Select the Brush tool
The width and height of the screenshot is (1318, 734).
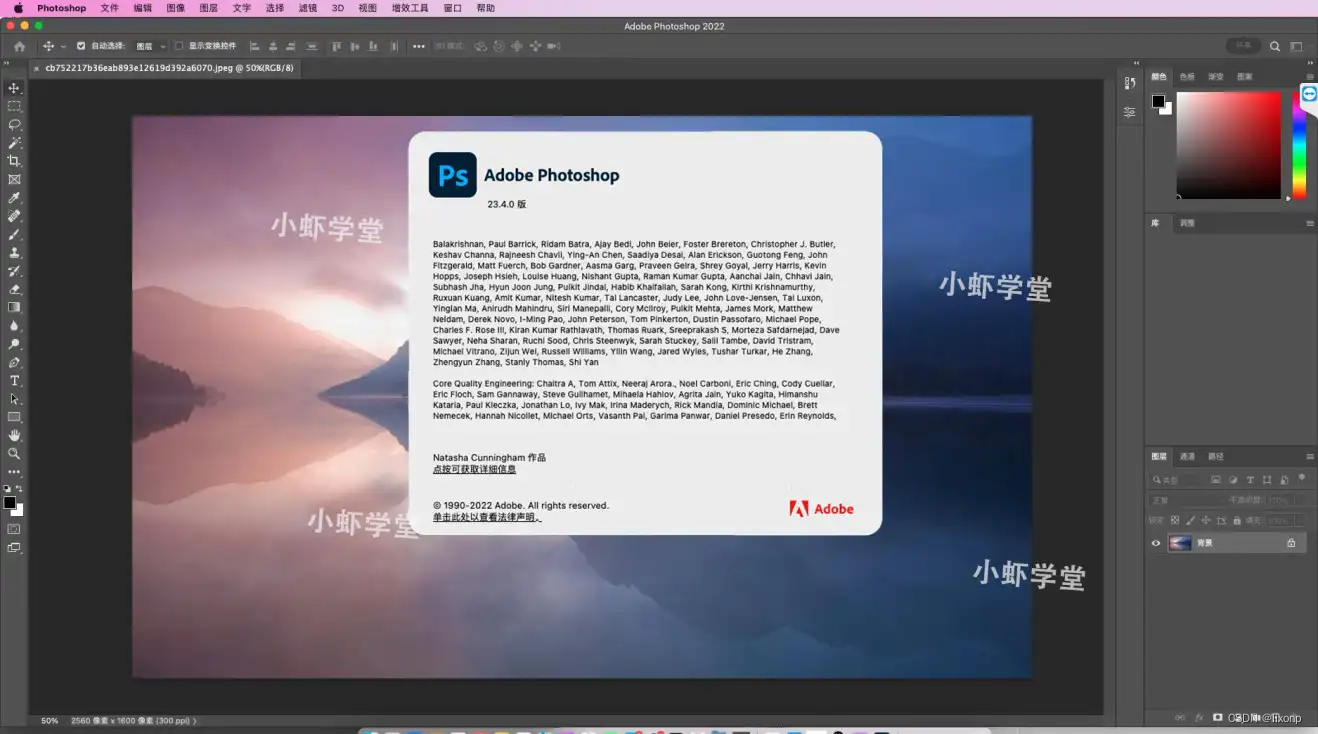coord(14,234)
